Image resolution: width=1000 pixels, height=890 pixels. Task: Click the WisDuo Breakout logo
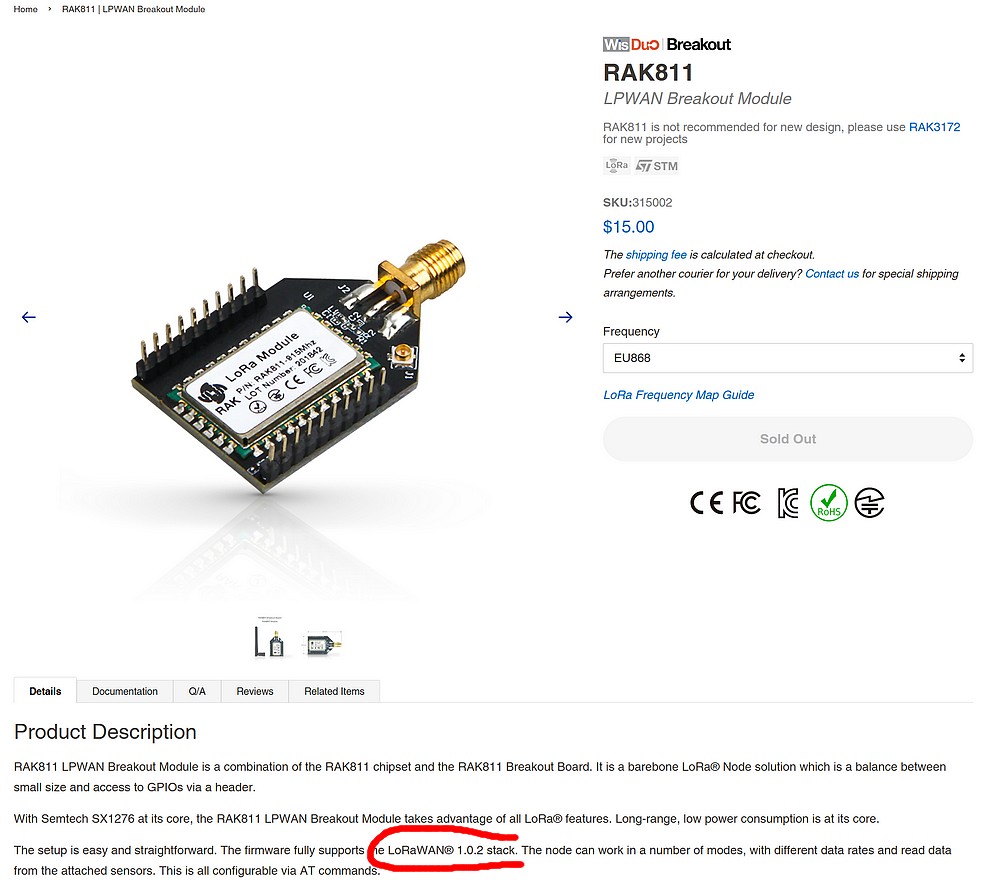[666, 45]
